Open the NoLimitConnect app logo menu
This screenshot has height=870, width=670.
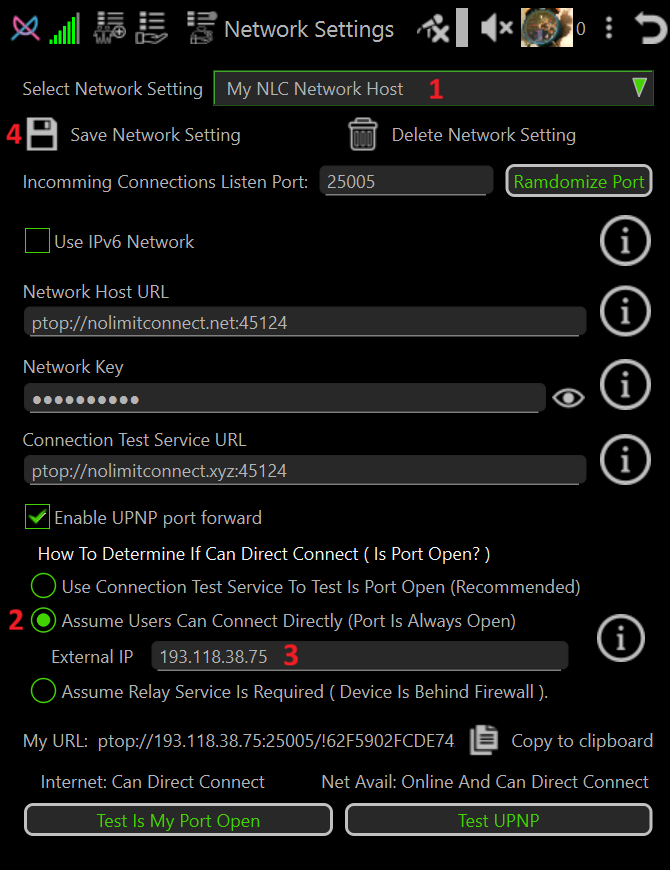[x=23, y=27]
